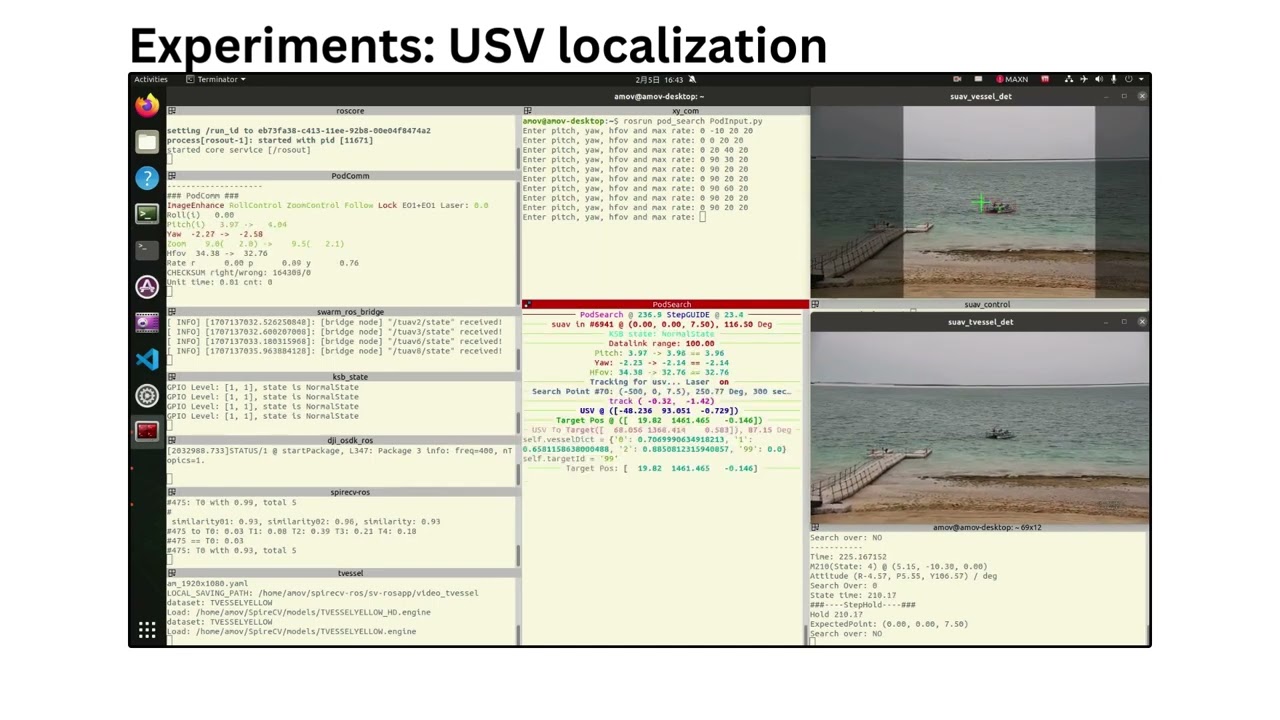Select the swarm_ros_bridge pane title bar

click(x=343, y=312)
